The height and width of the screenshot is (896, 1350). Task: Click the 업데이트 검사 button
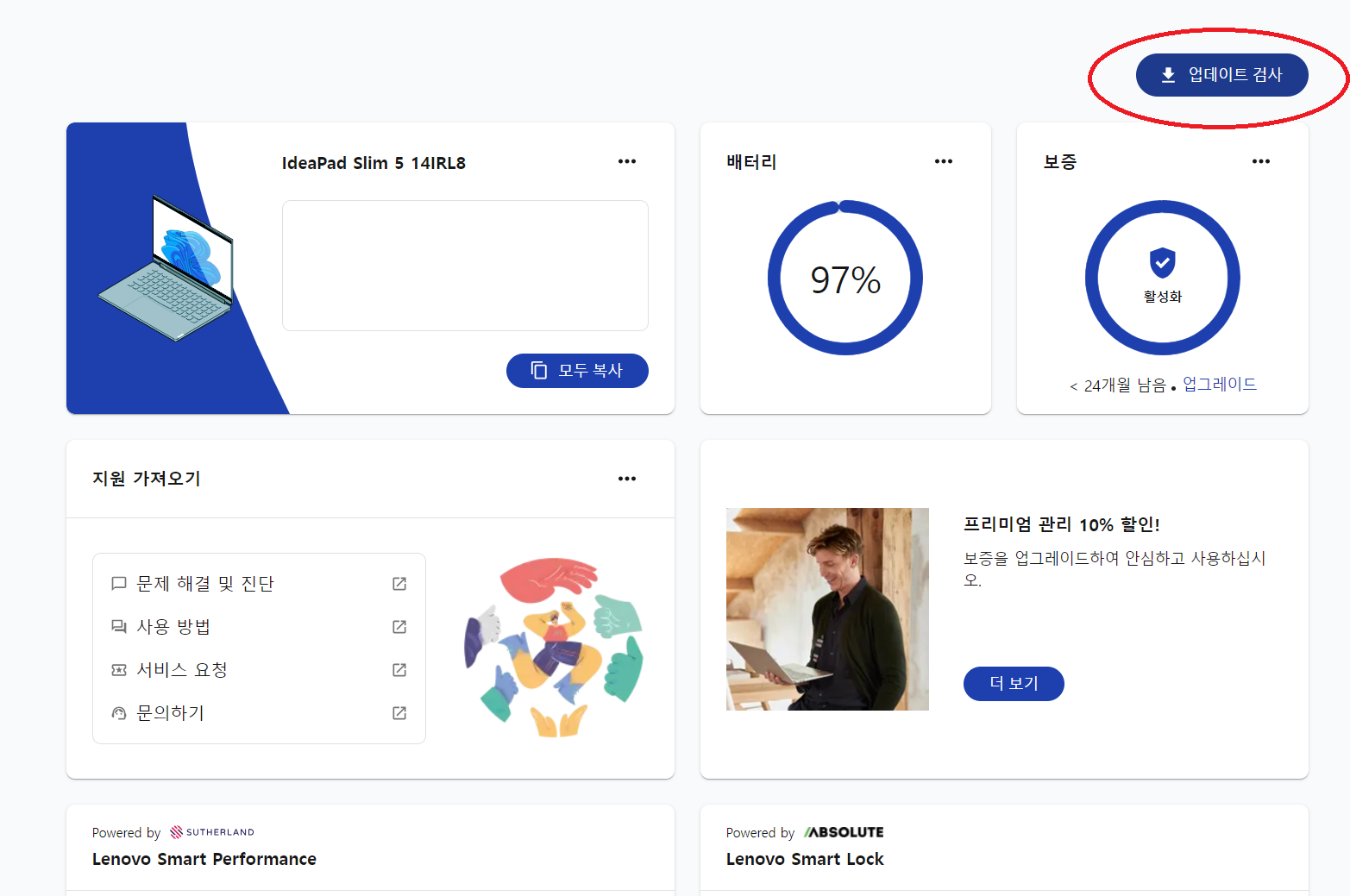pyautogui.click(x=1221, y=75)
